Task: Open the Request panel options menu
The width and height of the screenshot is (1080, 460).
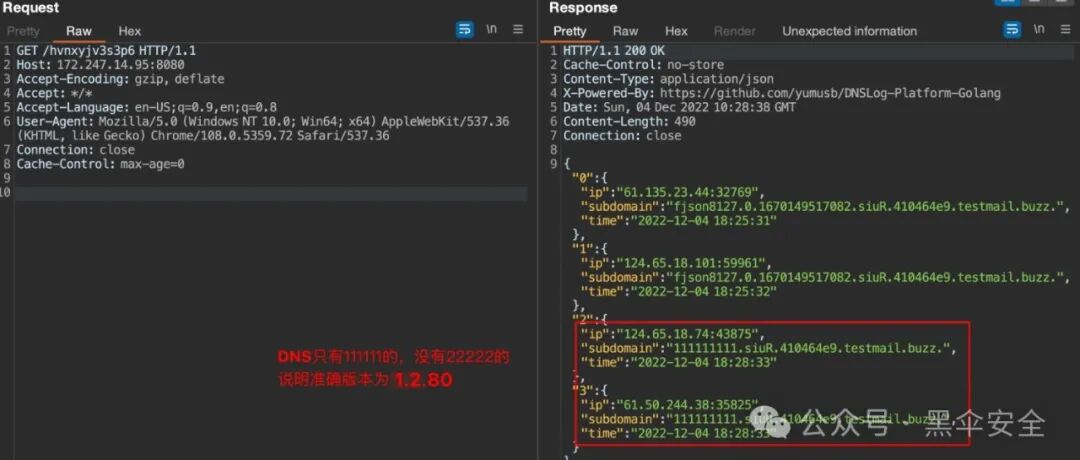Action: (x=518, y=30)
